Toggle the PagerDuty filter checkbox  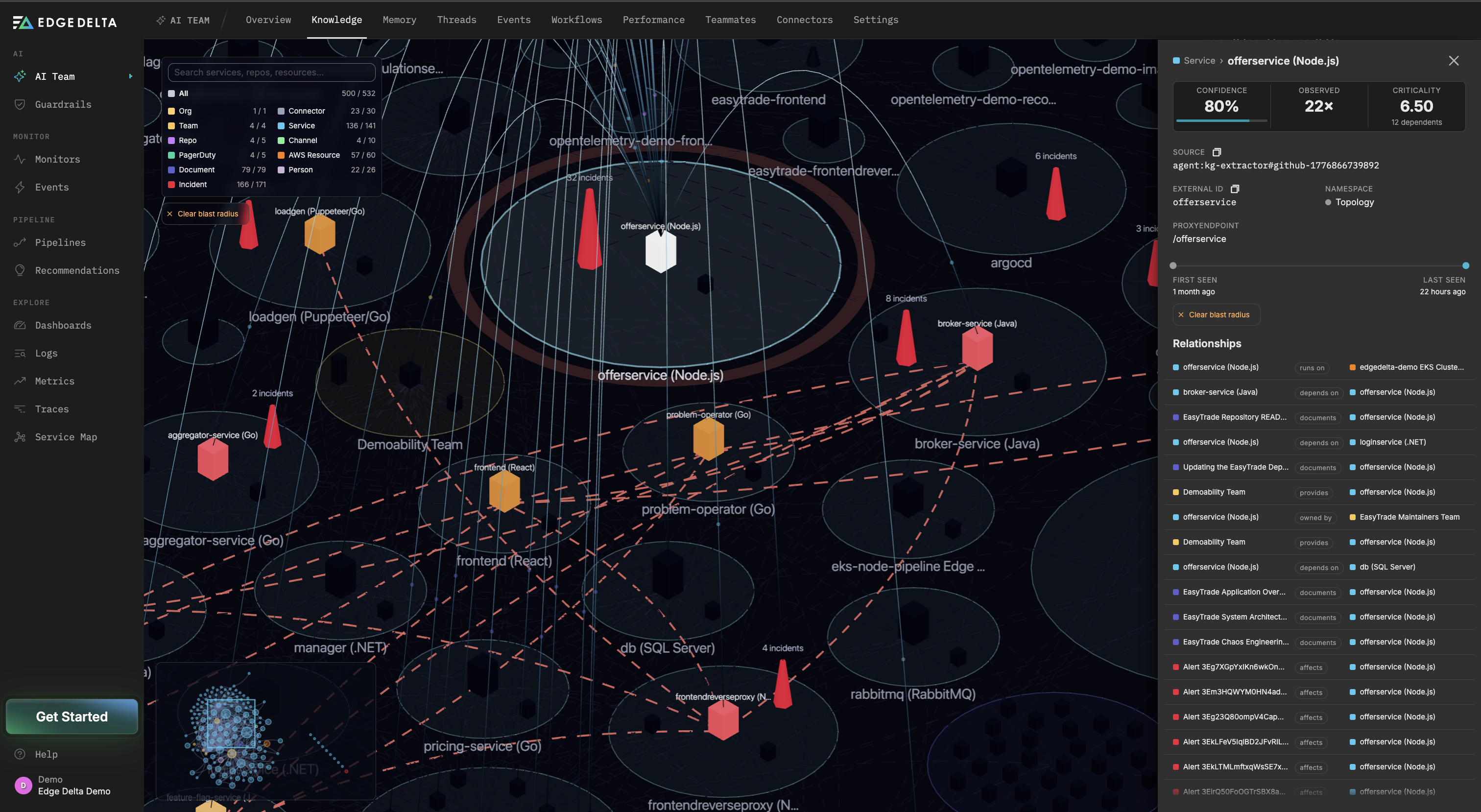(171, 155)
